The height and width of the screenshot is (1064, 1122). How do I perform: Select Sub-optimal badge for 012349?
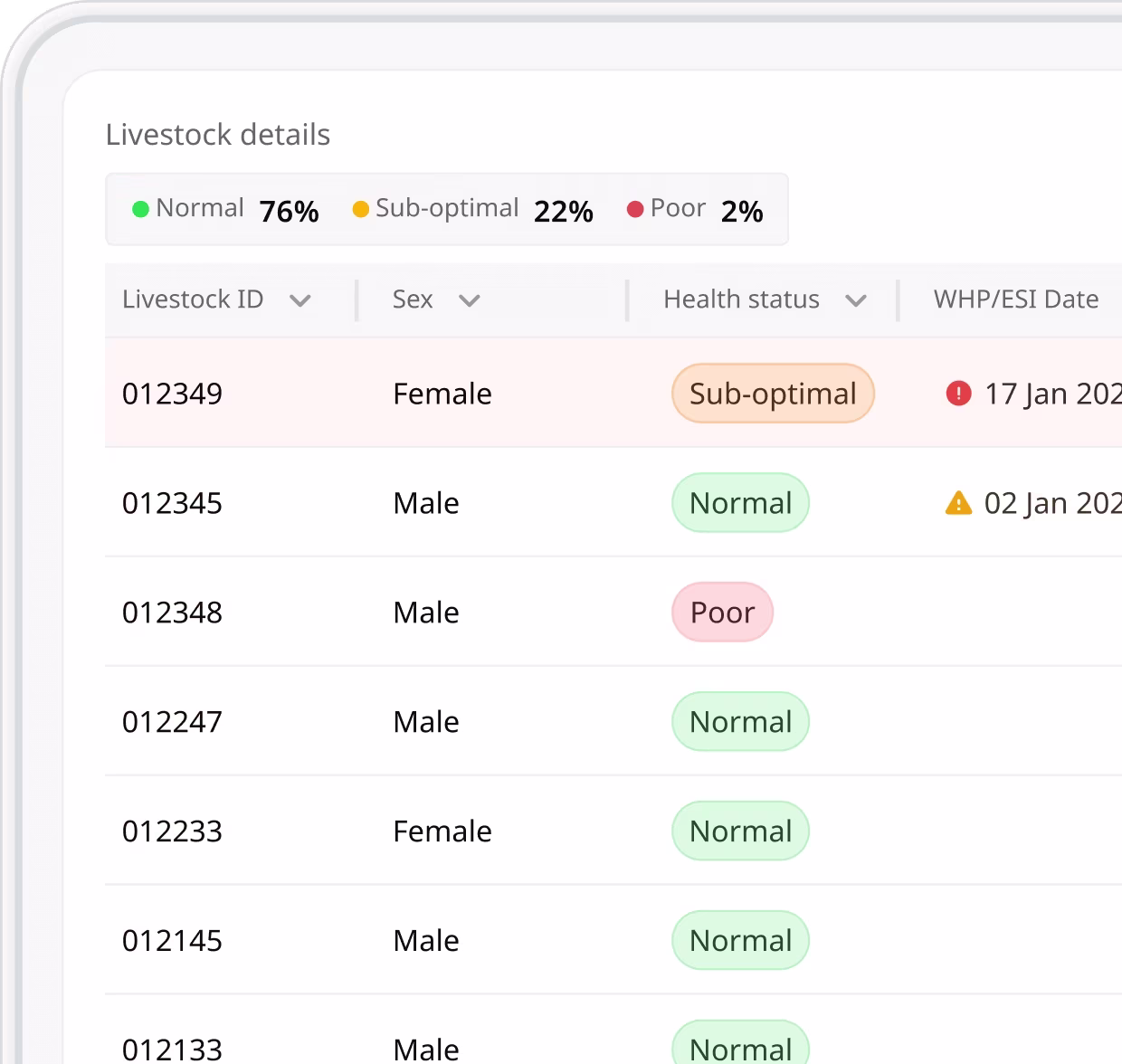[773, 394]
